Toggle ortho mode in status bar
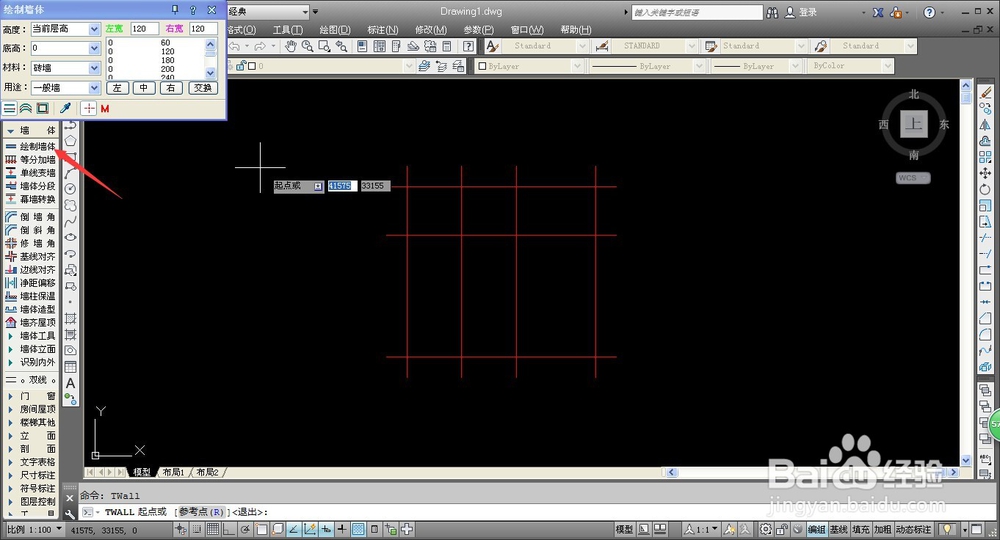 (x=228, y=529)
